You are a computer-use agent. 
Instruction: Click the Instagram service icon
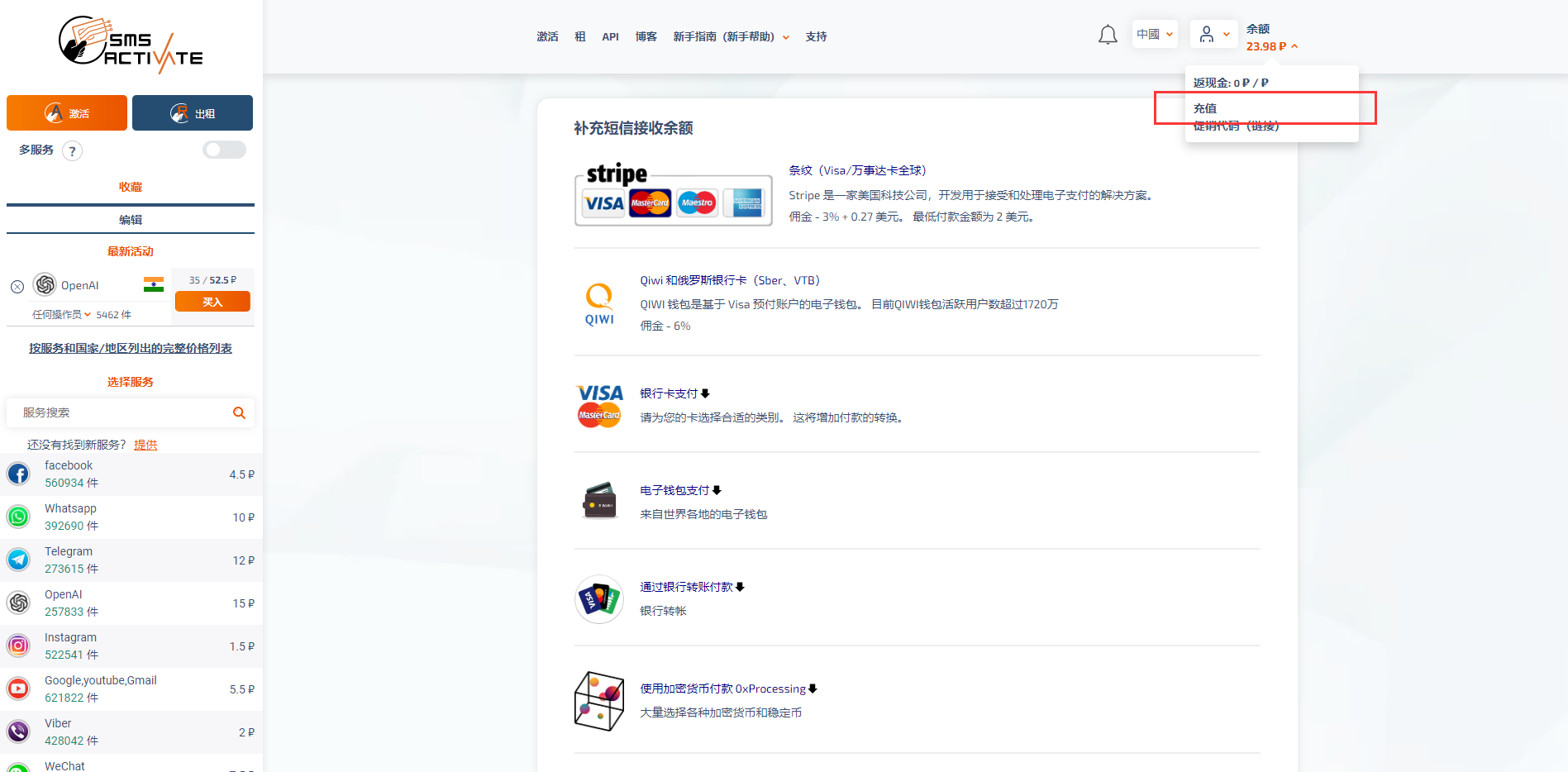click(18, 646)
